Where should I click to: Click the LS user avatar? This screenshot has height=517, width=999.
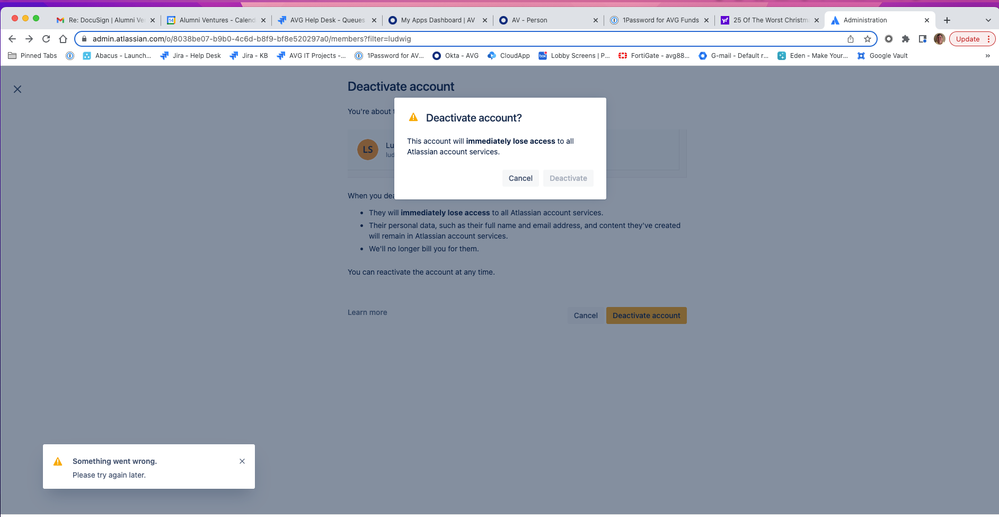(x=368, y=150)
